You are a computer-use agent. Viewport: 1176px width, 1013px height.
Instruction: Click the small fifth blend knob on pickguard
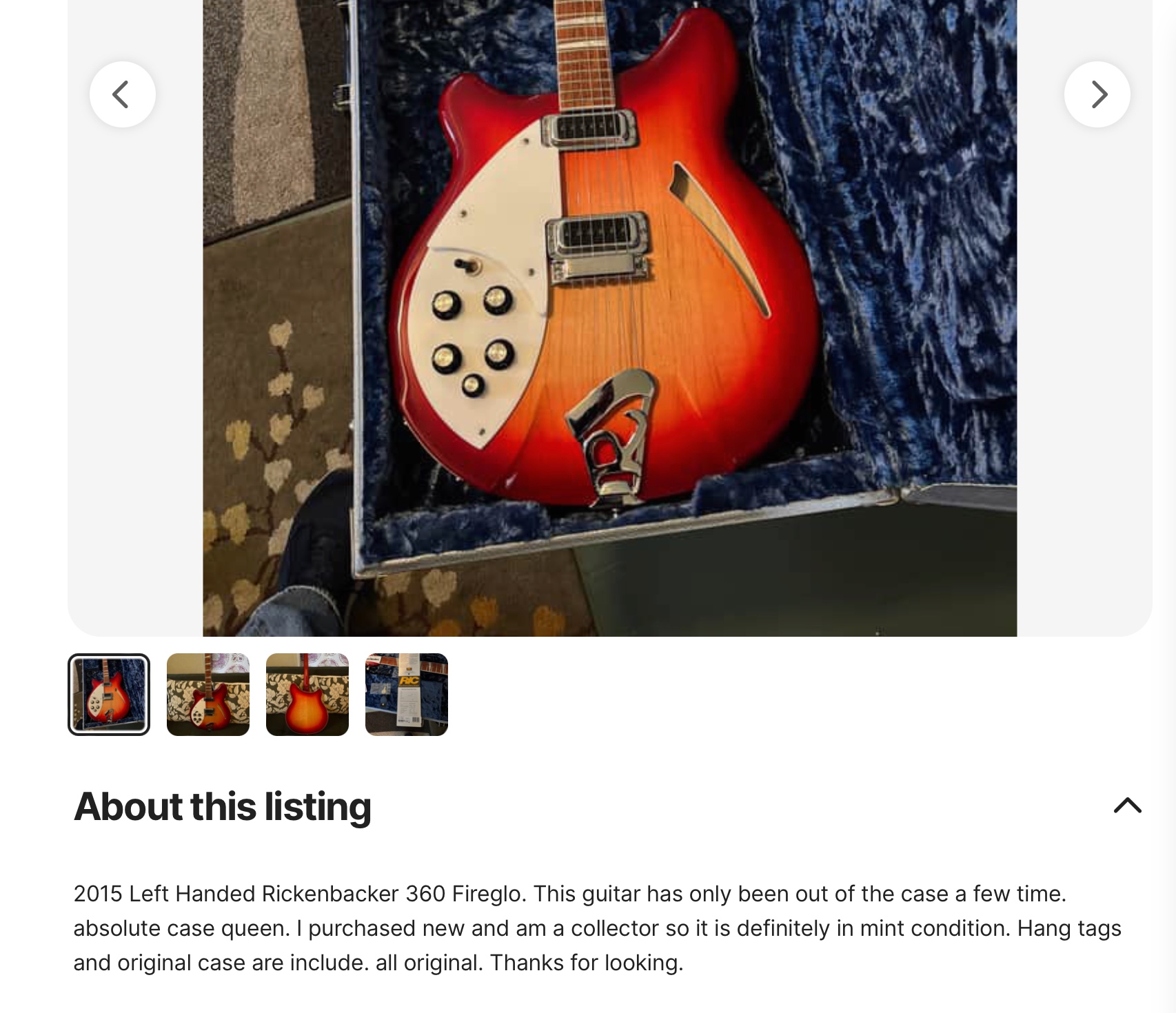tap(473, 385)
